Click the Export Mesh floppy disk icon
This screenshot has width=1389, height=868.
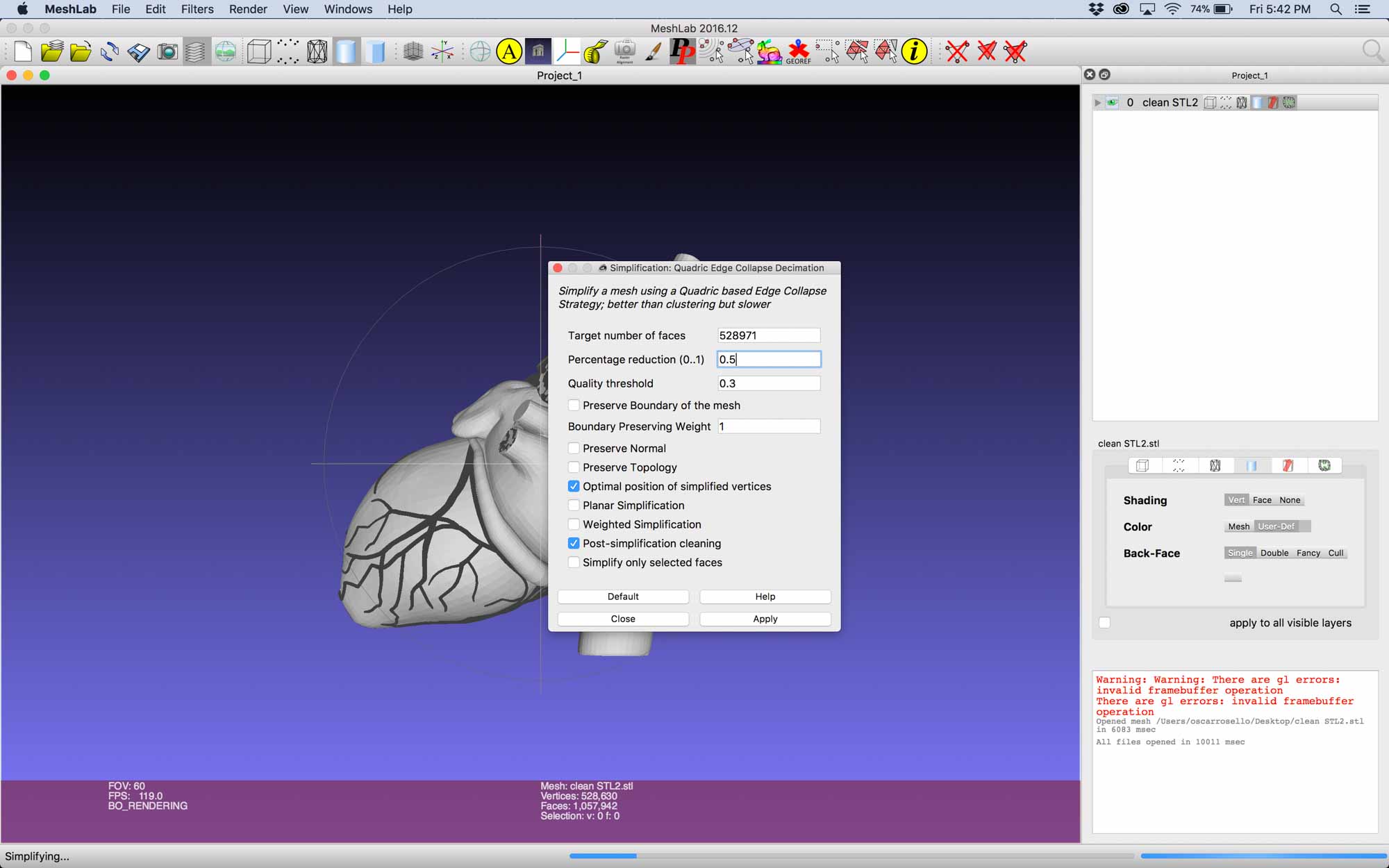pyautogui.click(x=138, y=51)
